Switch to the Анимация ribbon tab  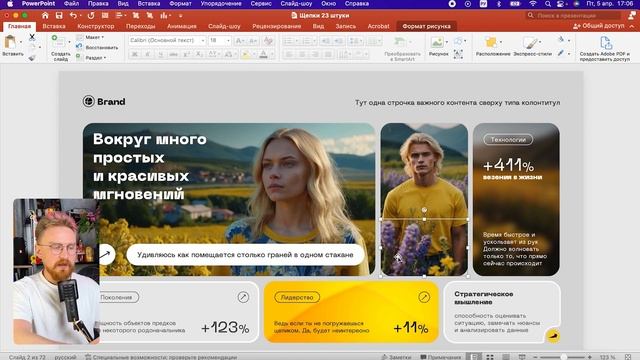pyautogui.click(x=182, y=26)
